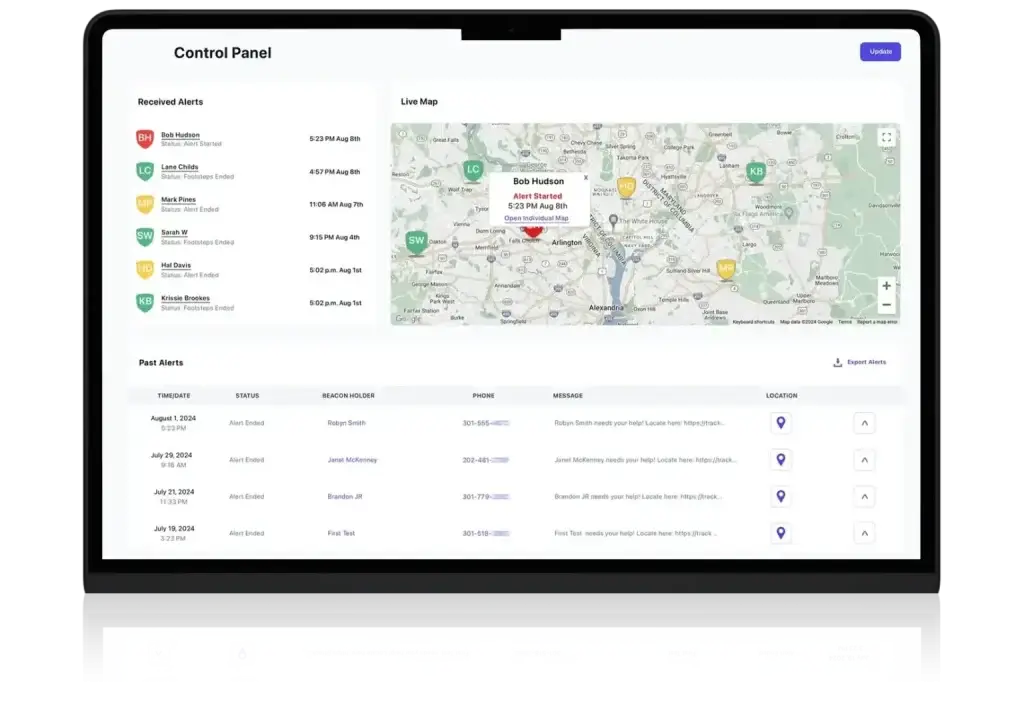Close the Bob Hudson map popup
The height and width of the screenshot is (711, 1024).
coord(586,177)
